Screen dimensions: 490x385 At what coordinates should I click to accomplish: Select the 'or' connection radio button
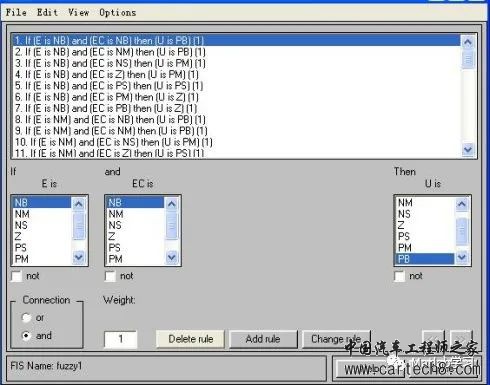pyautogui.click(x=26, y=318)
